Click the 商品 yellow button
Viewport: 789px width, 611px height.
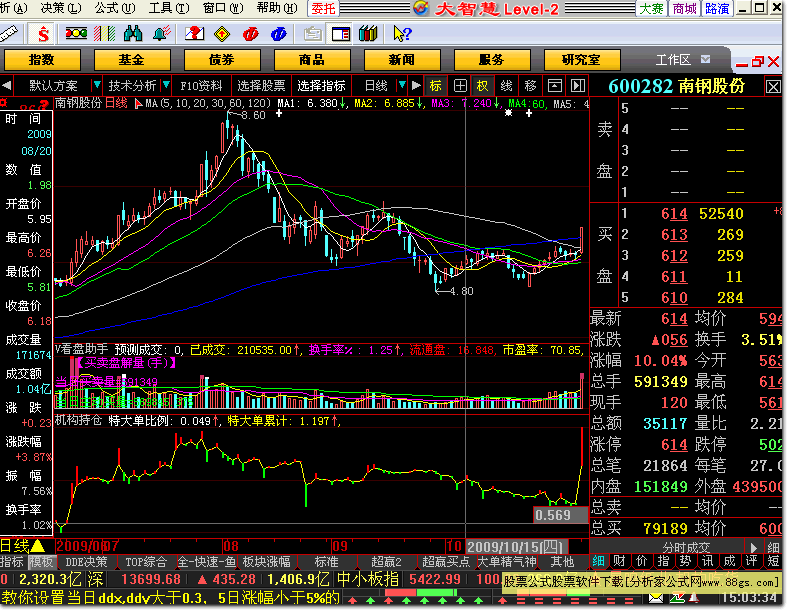[x=312, y=60]
